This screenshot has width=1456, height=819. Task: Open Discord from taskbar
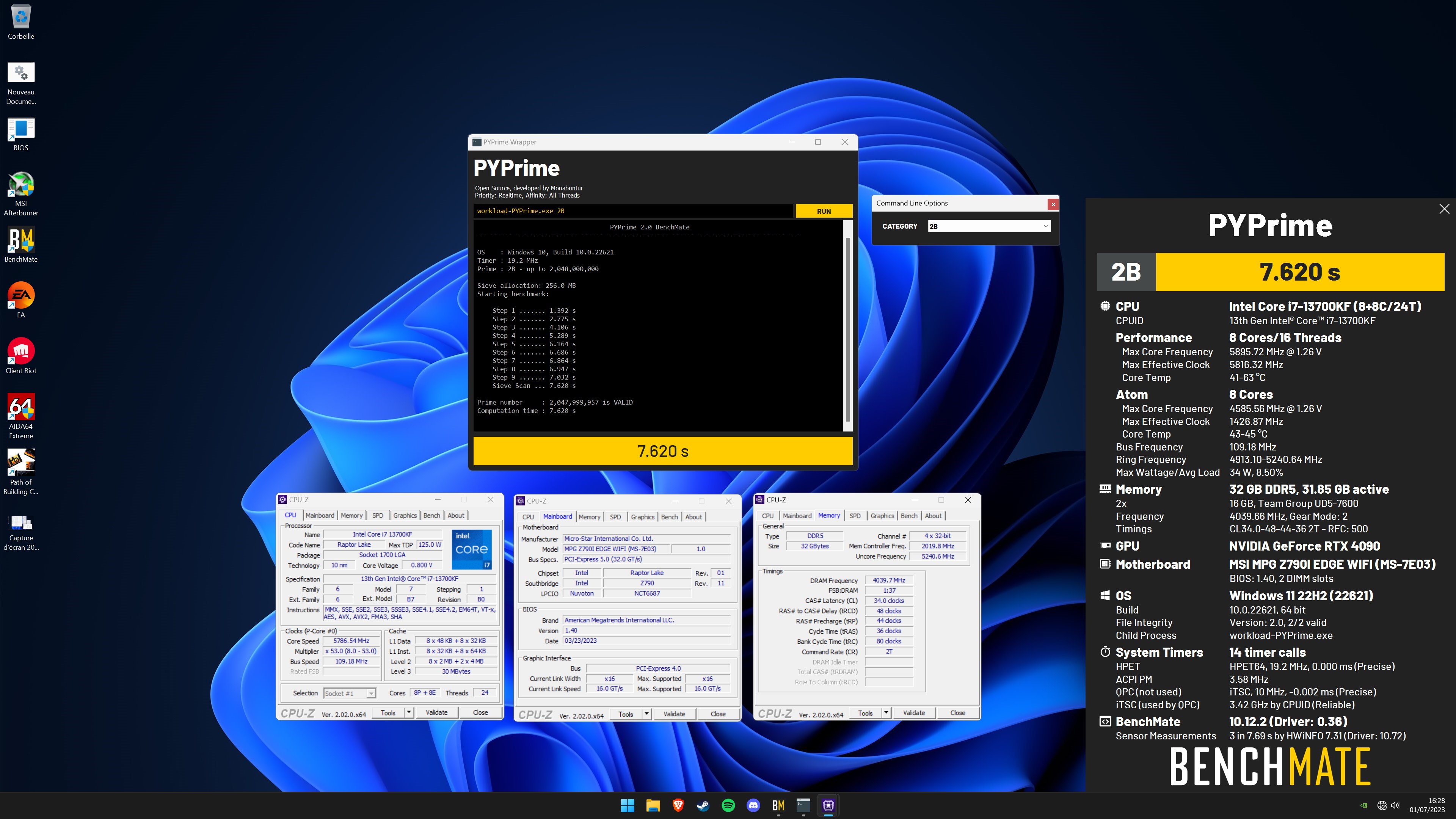pyautogui.click(x=753, y=805)
